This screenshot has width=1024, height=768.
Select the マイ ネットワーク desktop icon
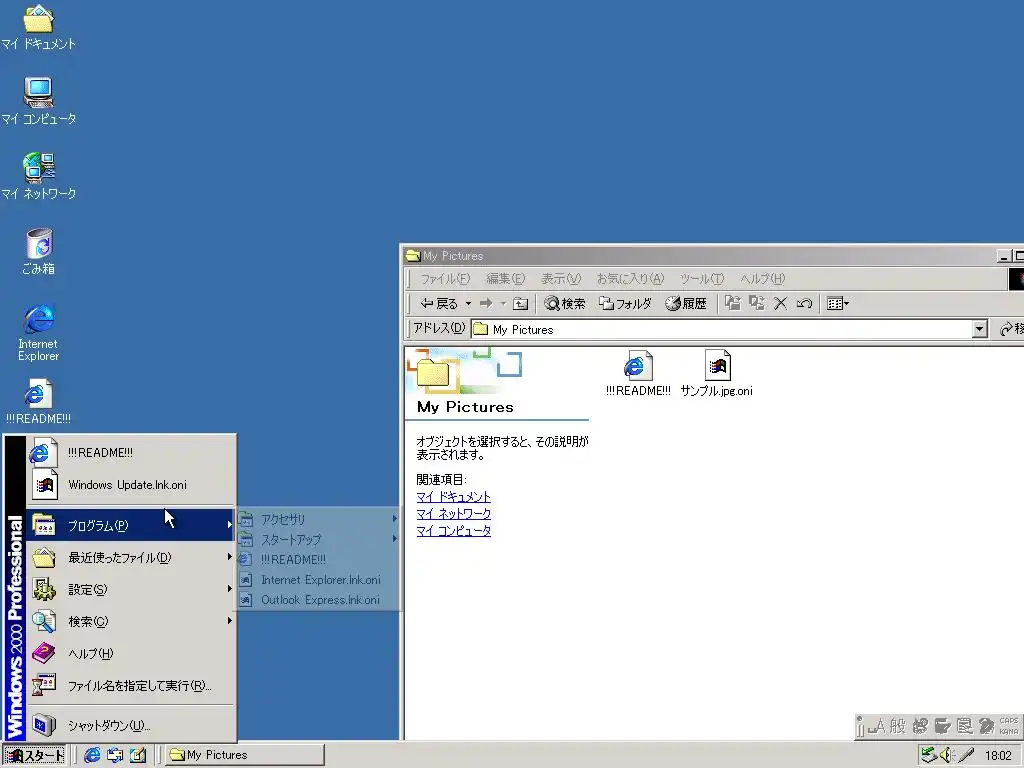pos(39,176)
